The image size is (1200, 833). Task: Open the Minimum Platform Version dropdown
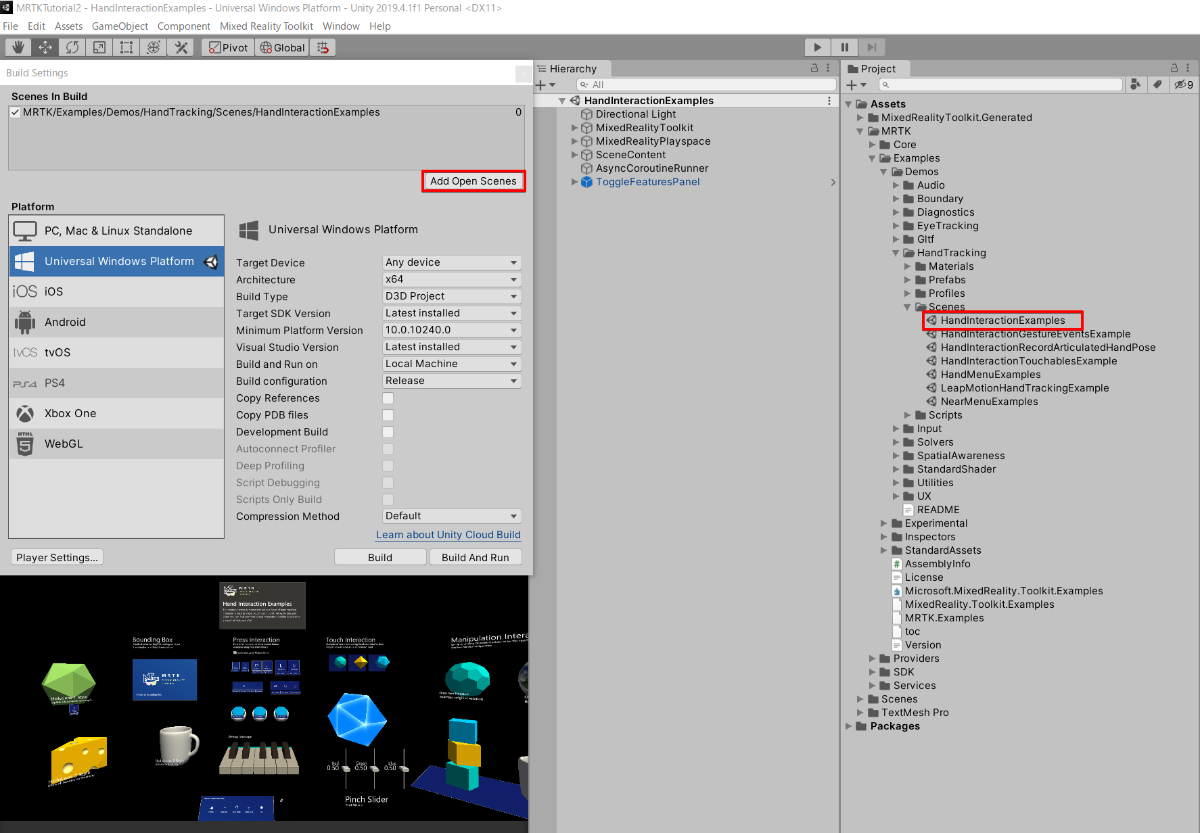(452, 330)
